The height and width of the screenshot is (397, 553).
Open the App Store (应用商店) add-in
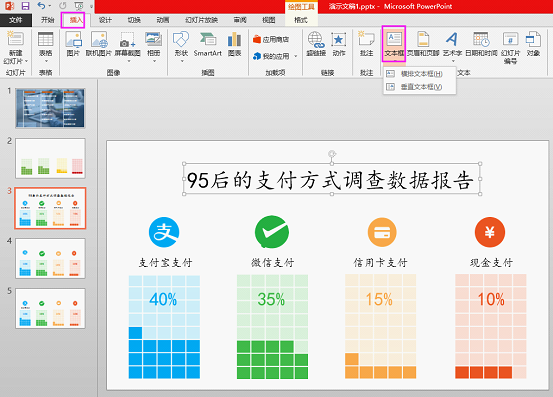point(271,39)
